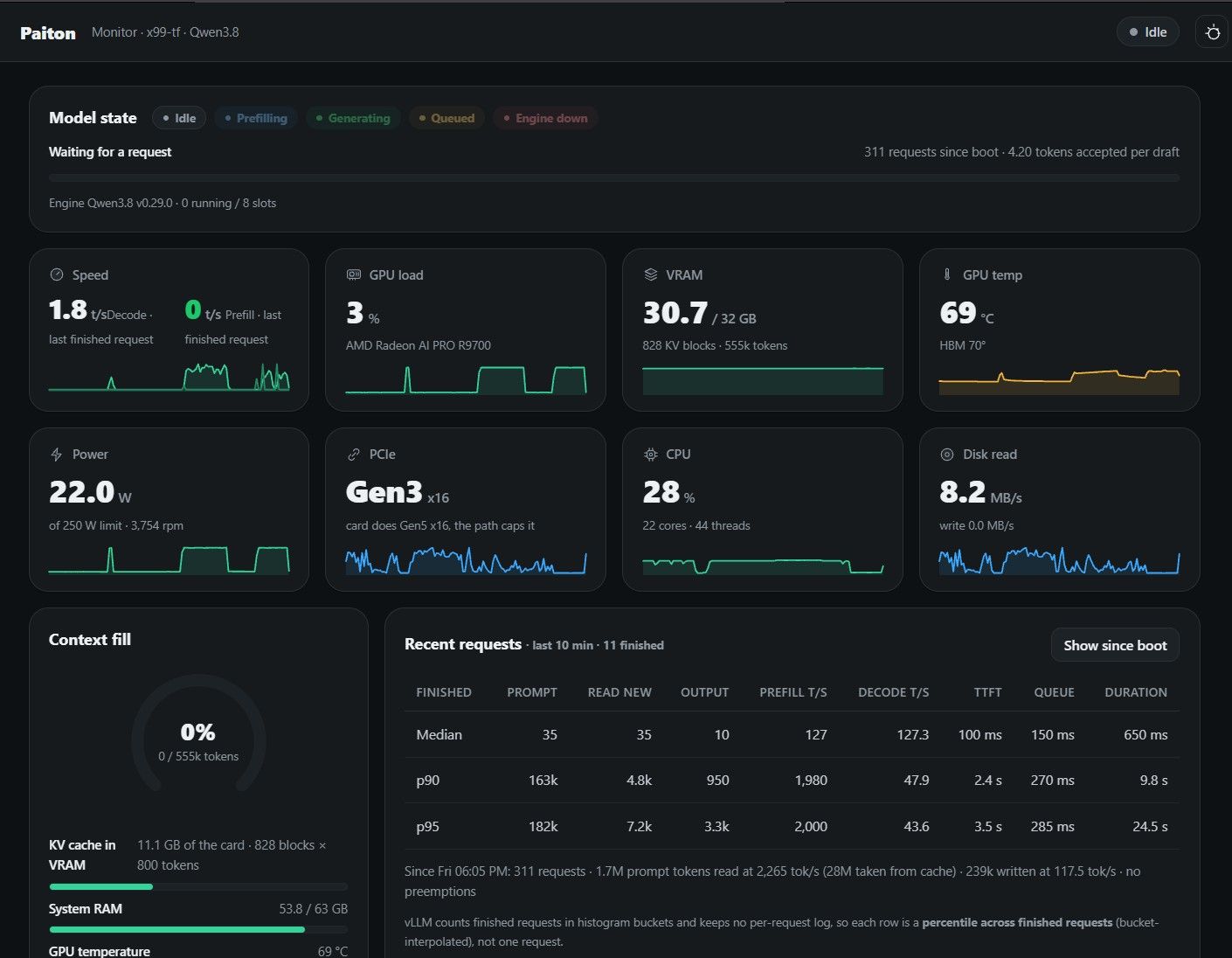This screenshot has width=1232, height=958.
Task: Click the Idle status pill in the header
Action: click(x=1148, y=32)
